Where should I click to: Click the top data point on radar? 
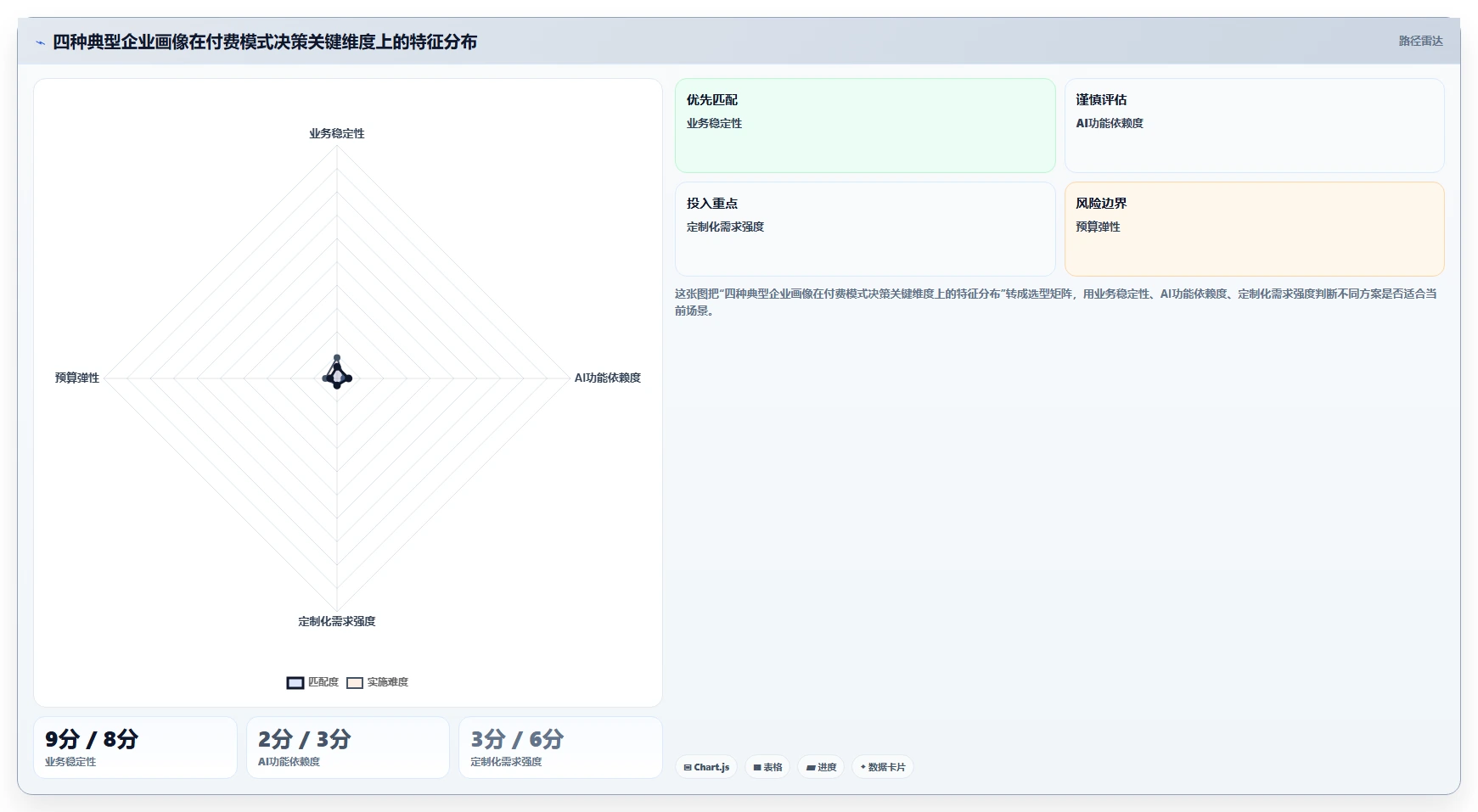(337, 358)
